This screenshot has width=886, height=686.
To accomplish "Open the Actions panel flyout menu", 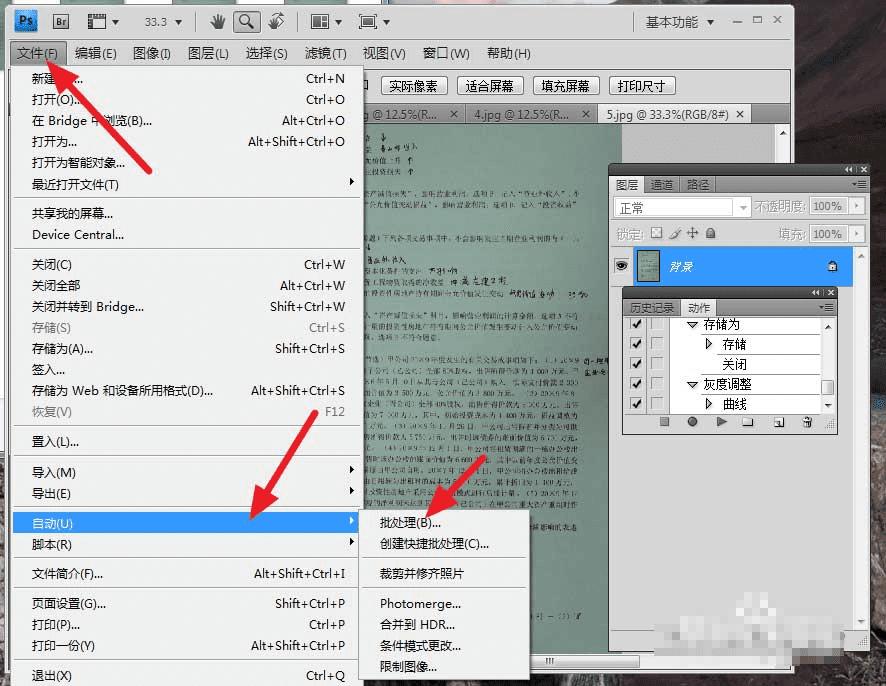I will [x=826, y=307].
